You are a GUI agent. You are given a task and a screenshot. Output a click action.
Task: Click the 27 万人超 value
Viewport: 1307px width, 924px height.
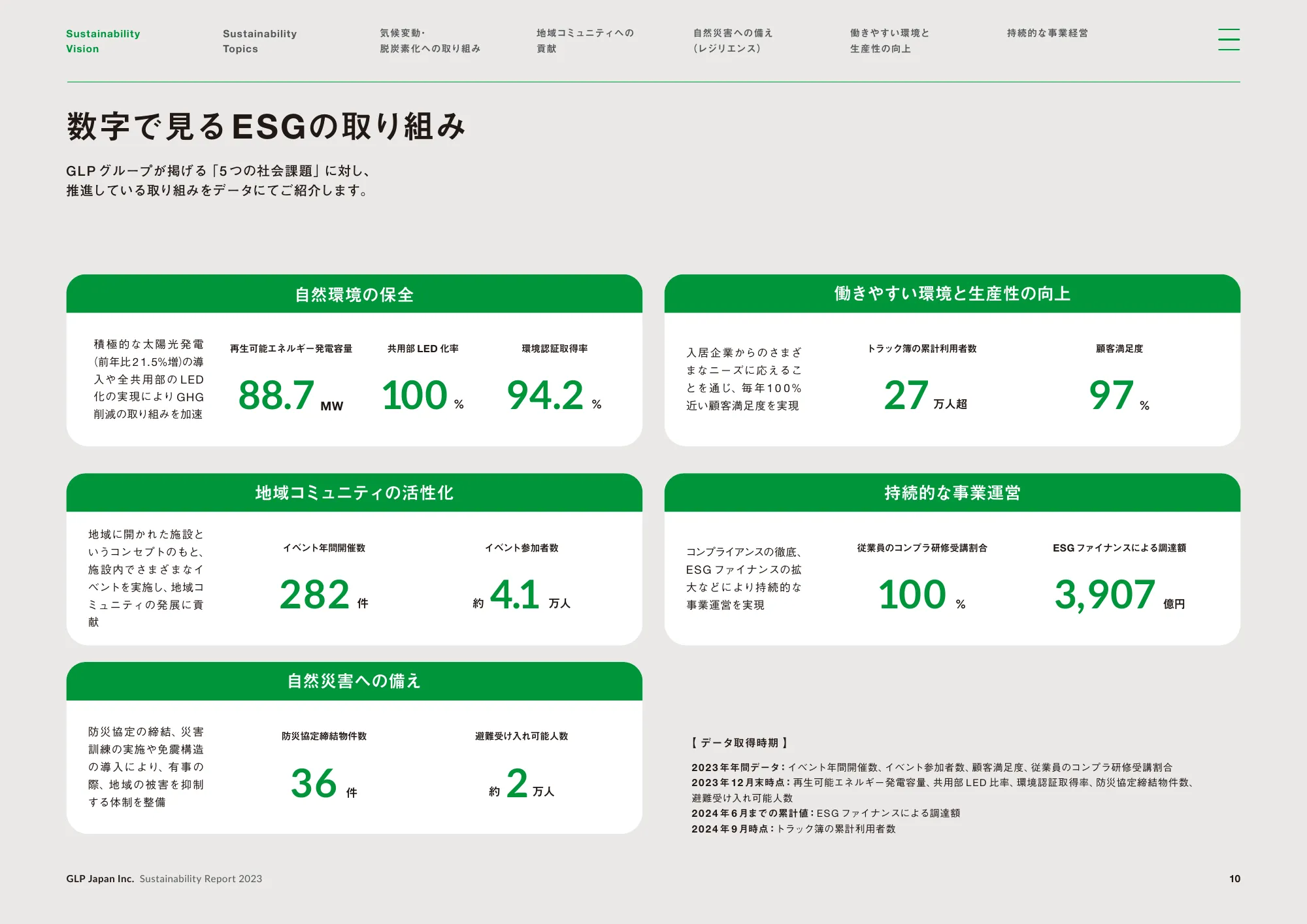pyautogui.click(x=925, y=396)
